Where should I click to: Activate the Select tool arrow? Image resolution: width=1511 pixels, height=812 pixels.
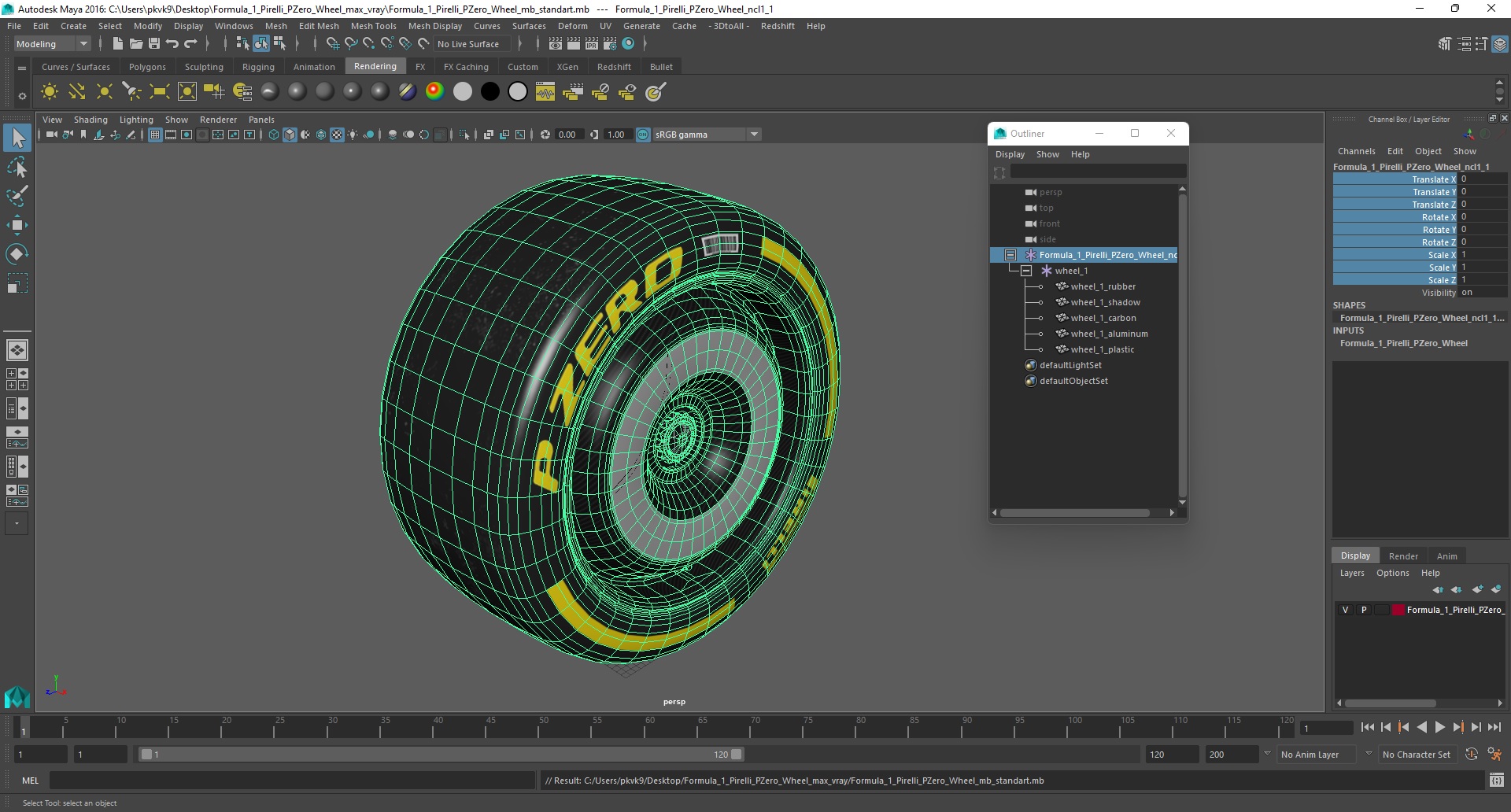point(17,138)
